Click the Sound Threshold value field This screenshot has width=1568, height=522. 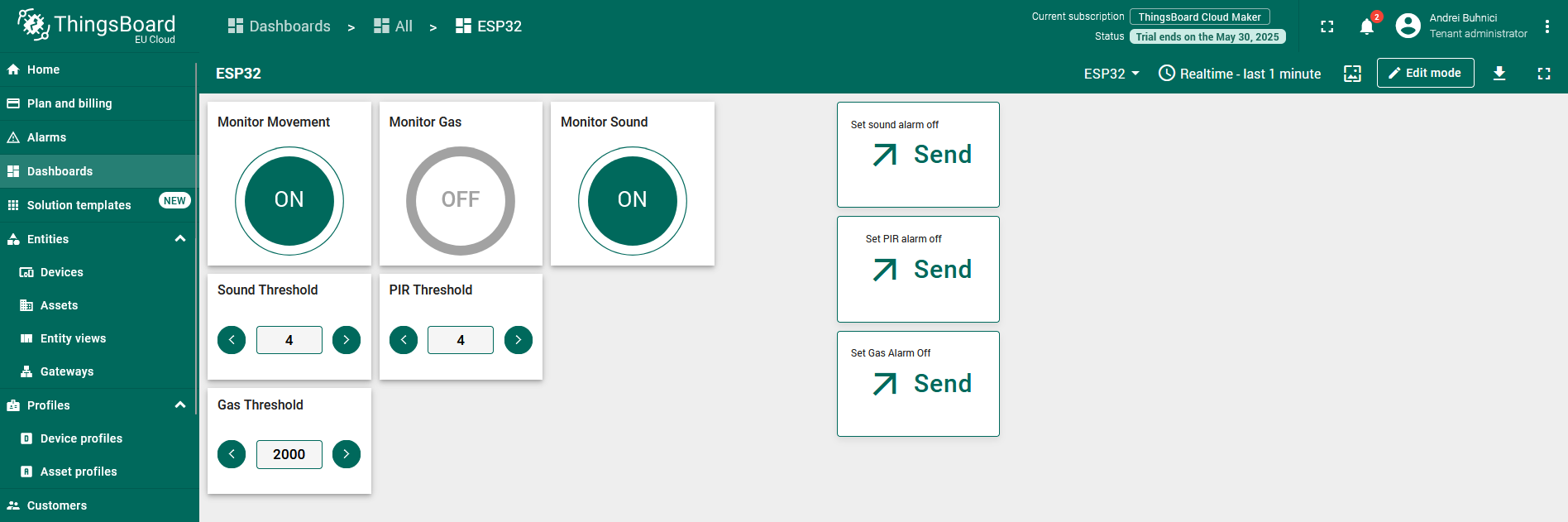(289, 340)
